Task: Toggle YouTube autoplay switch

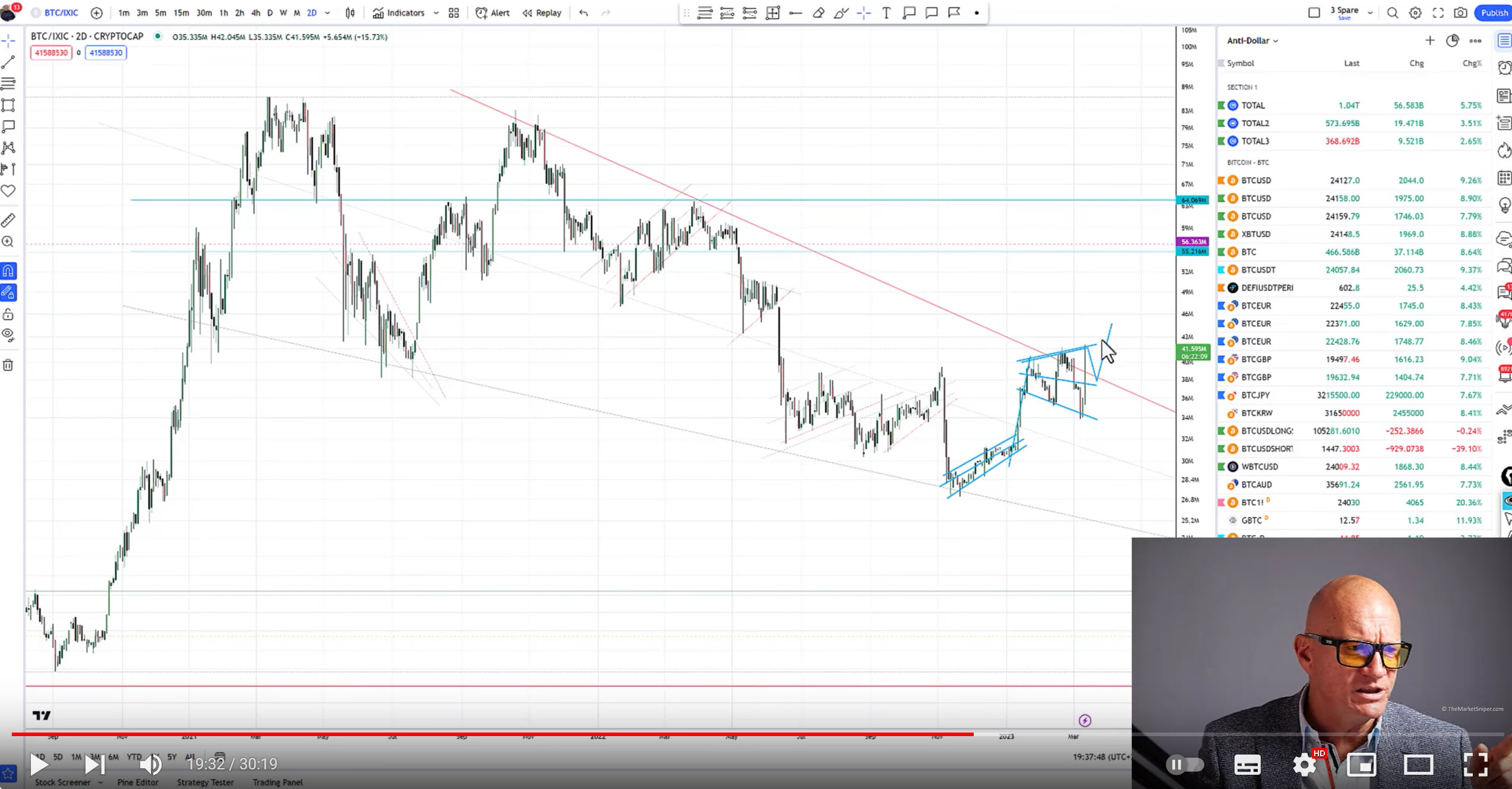Action: pos(1184,765)
